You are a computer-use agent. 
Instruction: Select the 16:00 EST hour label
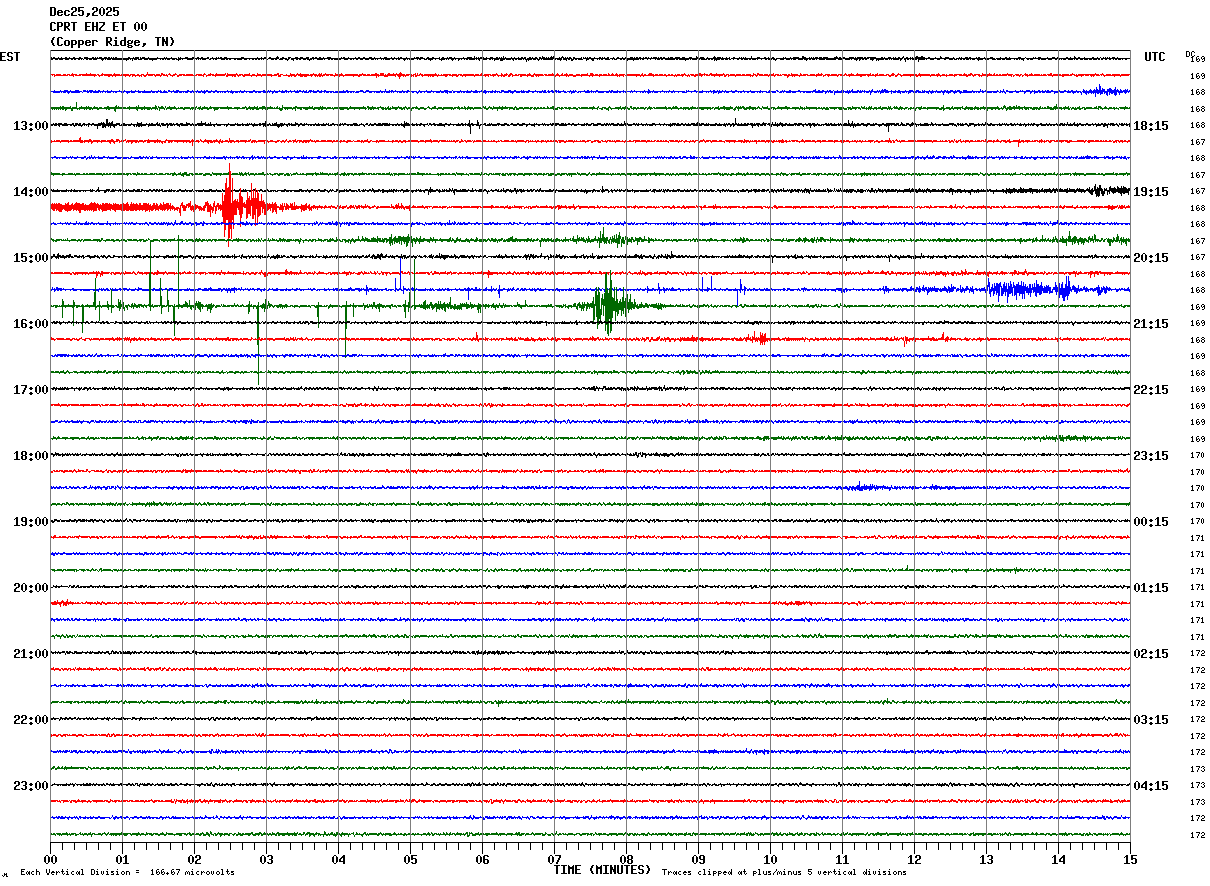30,324
